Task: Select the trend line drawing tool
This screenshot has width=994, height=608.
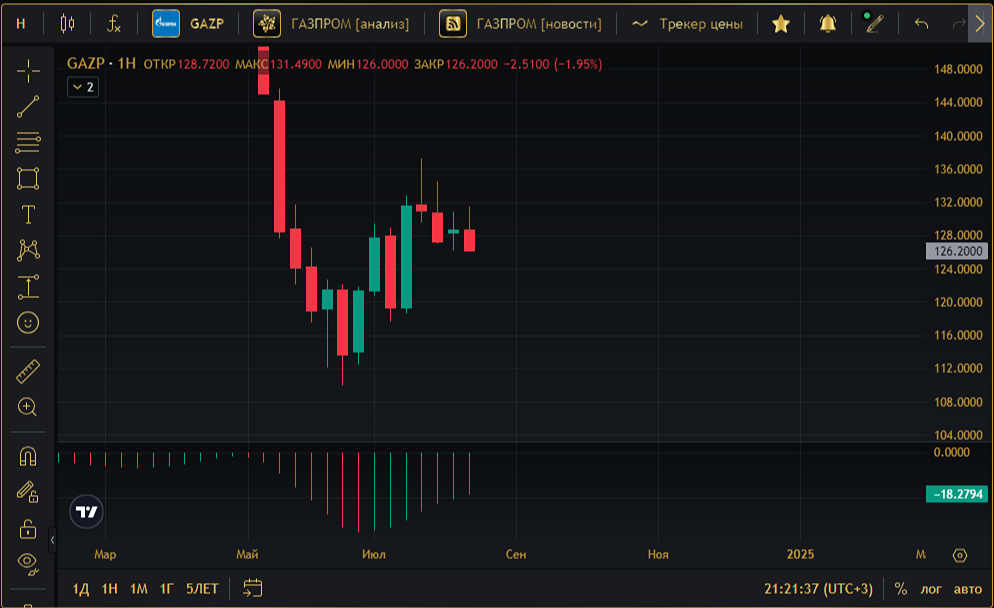Action: point(28,107)
